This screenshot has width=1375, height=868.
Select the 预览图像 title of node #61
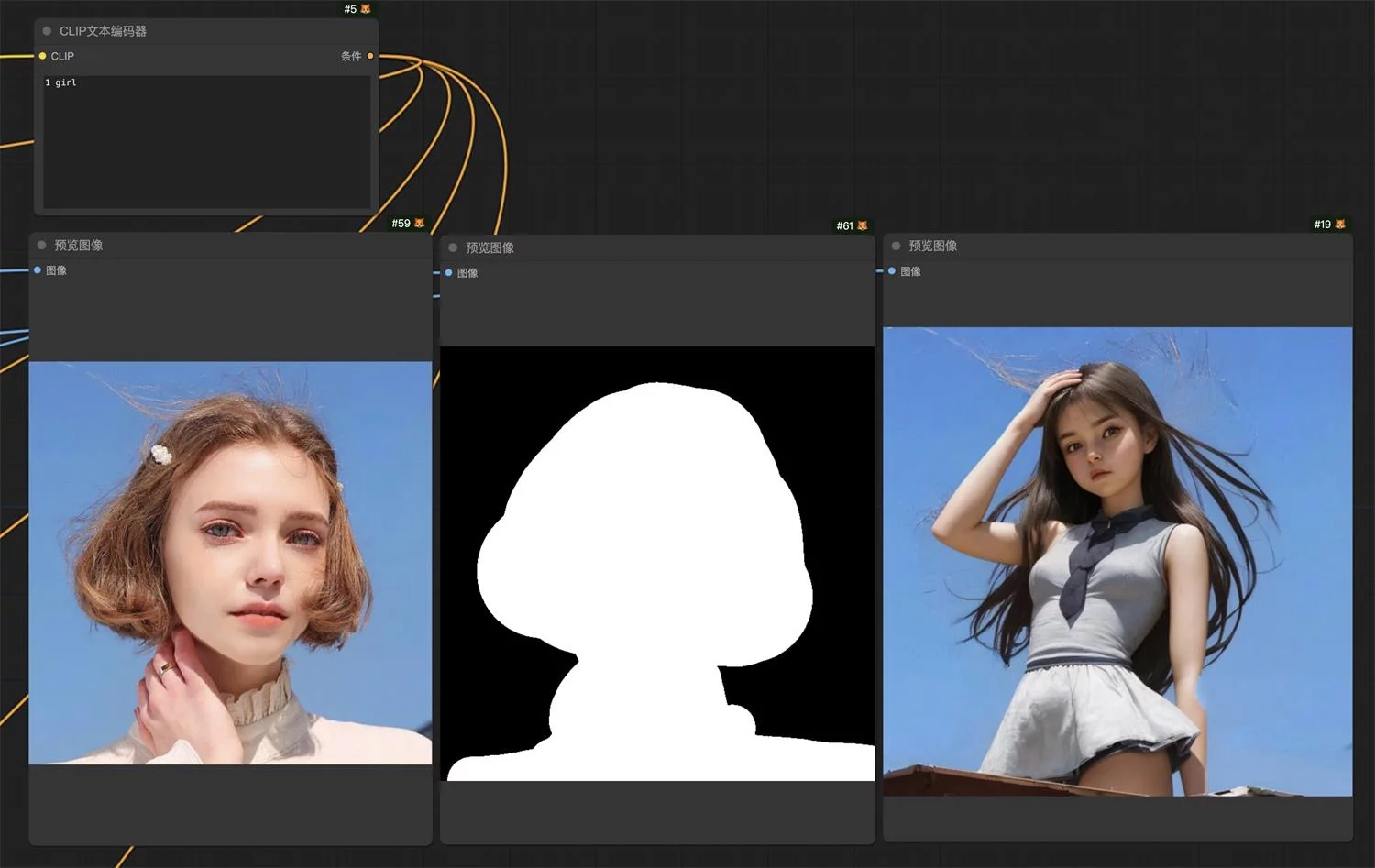point(489,247)
